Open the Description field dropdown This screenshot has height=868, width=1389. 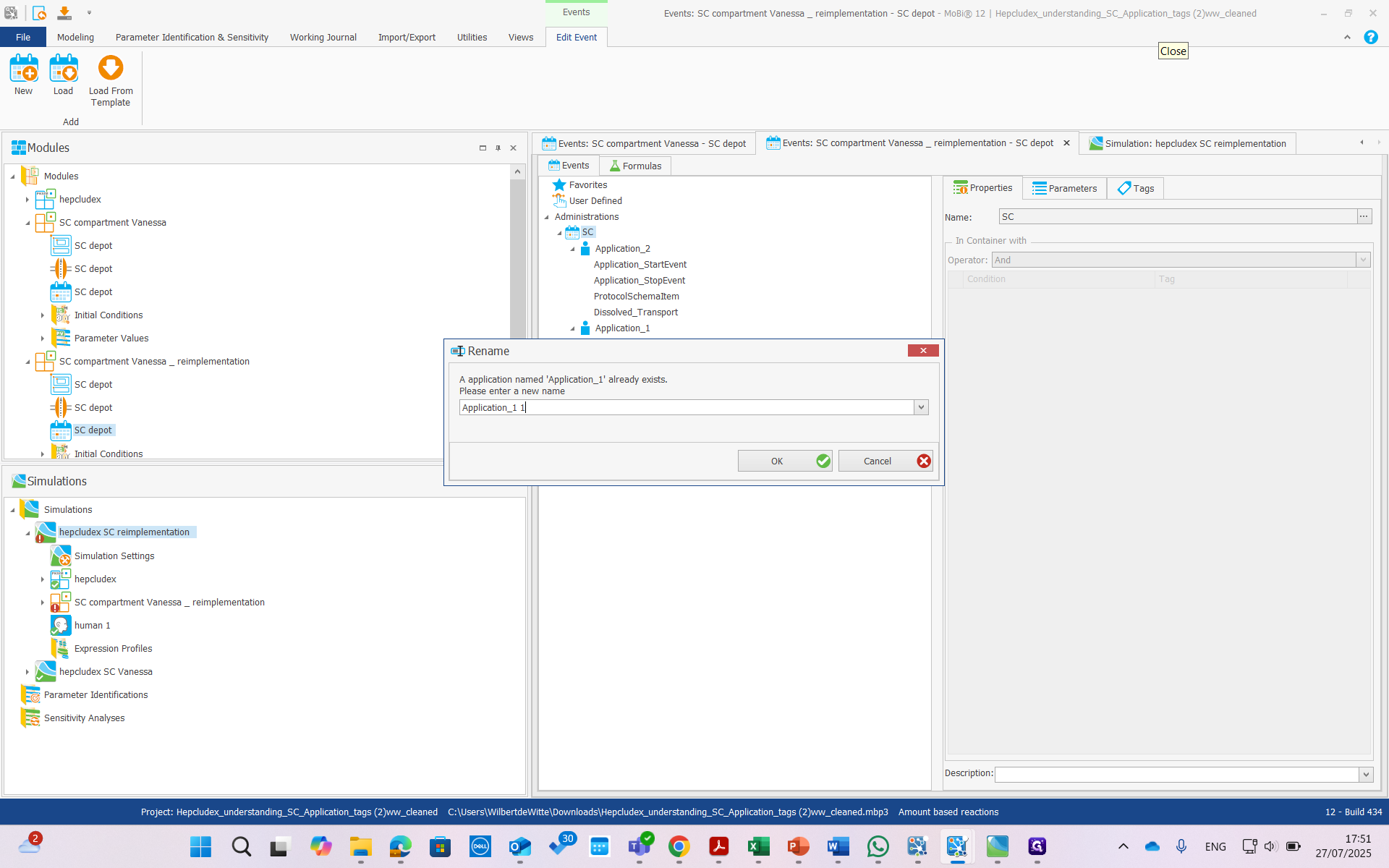point(1366,775)
